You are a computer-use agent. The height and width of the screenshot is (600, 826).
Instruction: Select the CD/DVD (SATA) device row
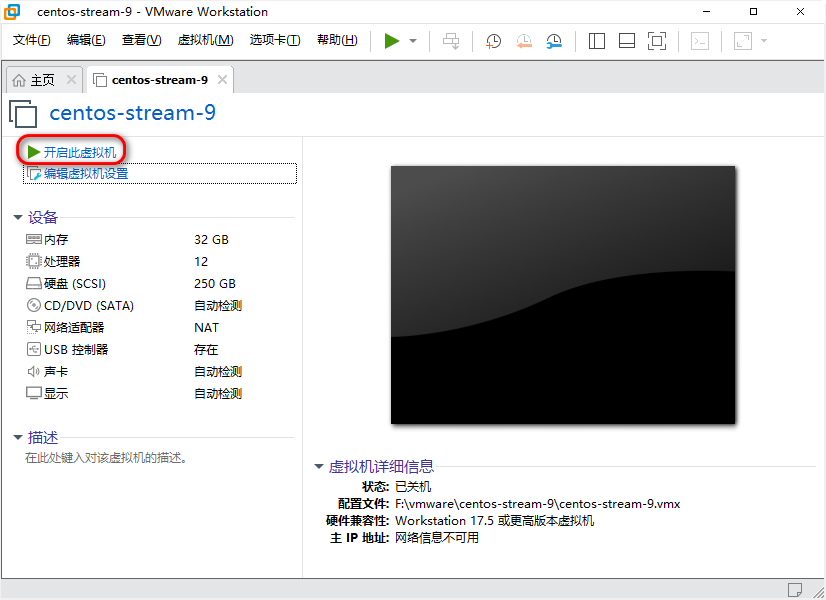(x=159, y=306)
